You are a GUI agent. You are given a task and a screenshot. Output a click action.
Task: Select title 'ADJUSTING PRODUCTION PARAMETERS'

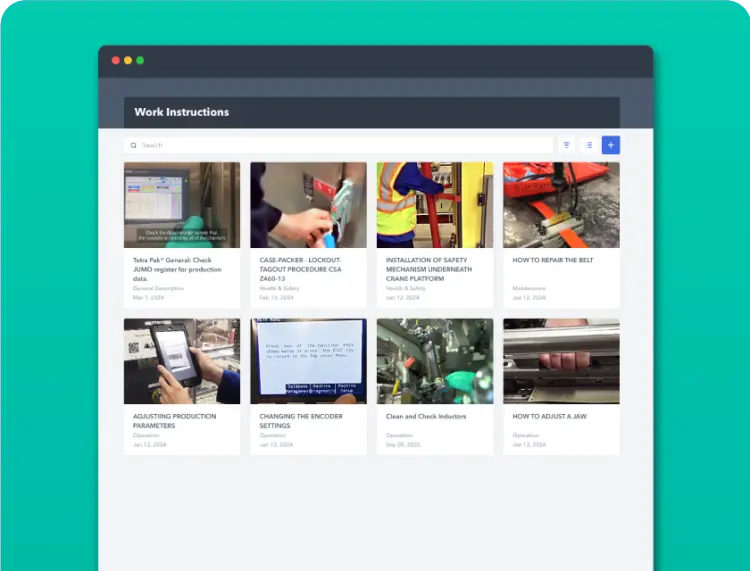(174, 421)
